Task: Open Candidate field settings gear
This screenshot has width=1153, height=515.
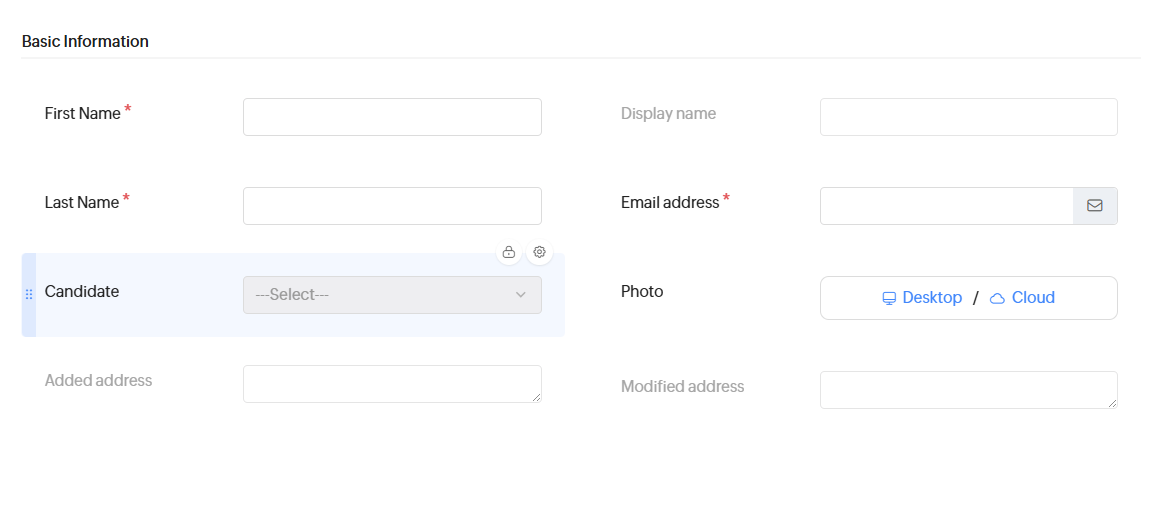Action: [x=539, y=252]
